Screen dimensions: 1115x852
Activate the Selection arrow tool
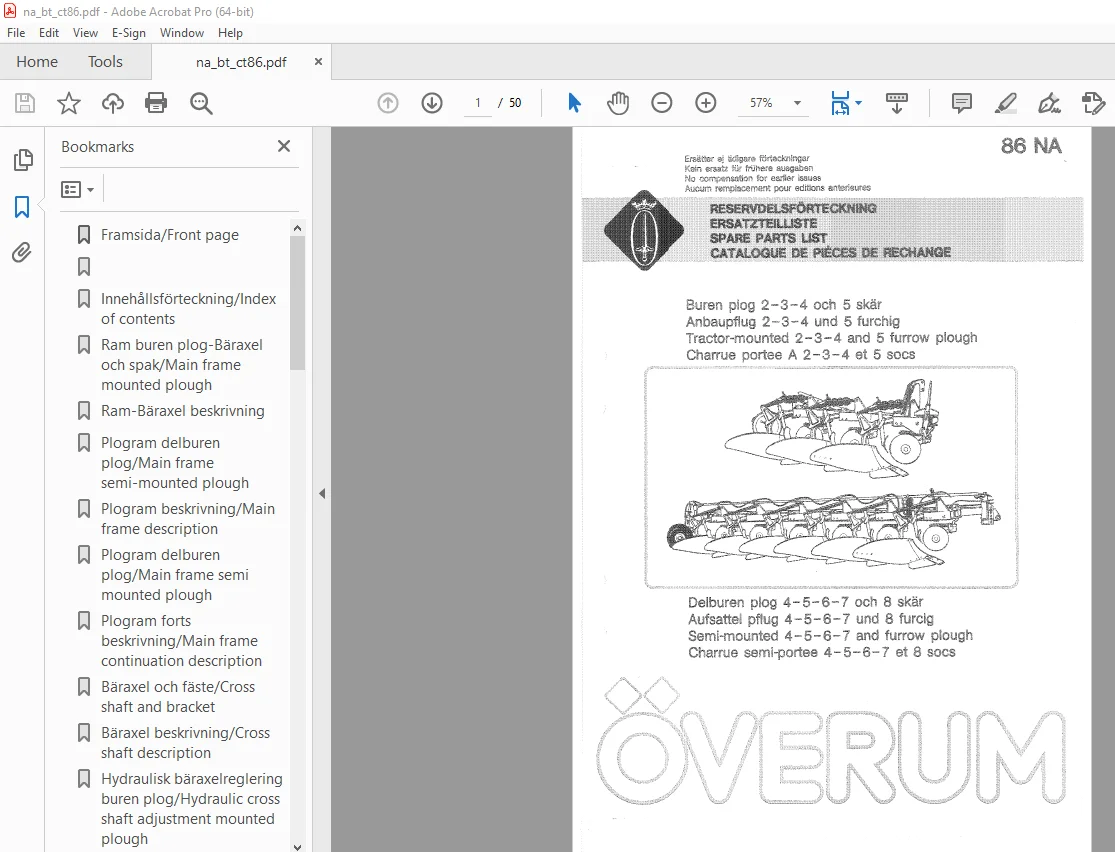pyautogui.click(x=575, y=103)
